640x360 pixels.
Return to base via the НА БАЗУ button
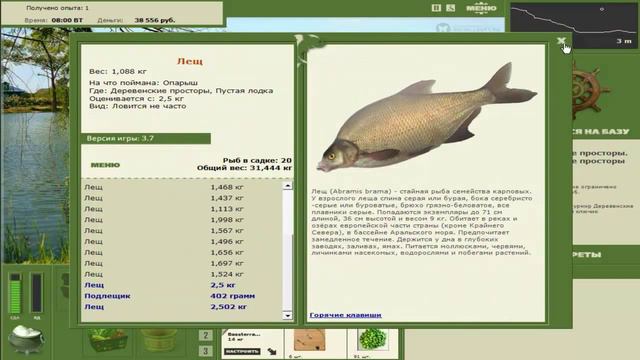pyautogui.click(x=600, y=131)
